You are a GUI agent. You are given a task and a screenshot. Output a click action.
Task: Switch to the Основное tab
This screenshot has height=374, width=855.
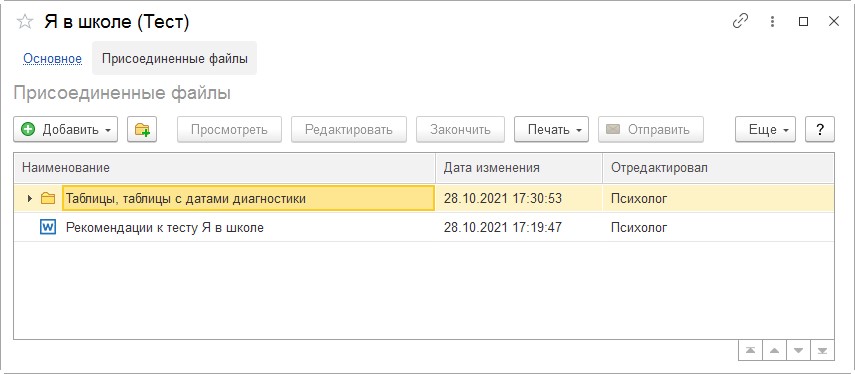(x=52, y=58)
